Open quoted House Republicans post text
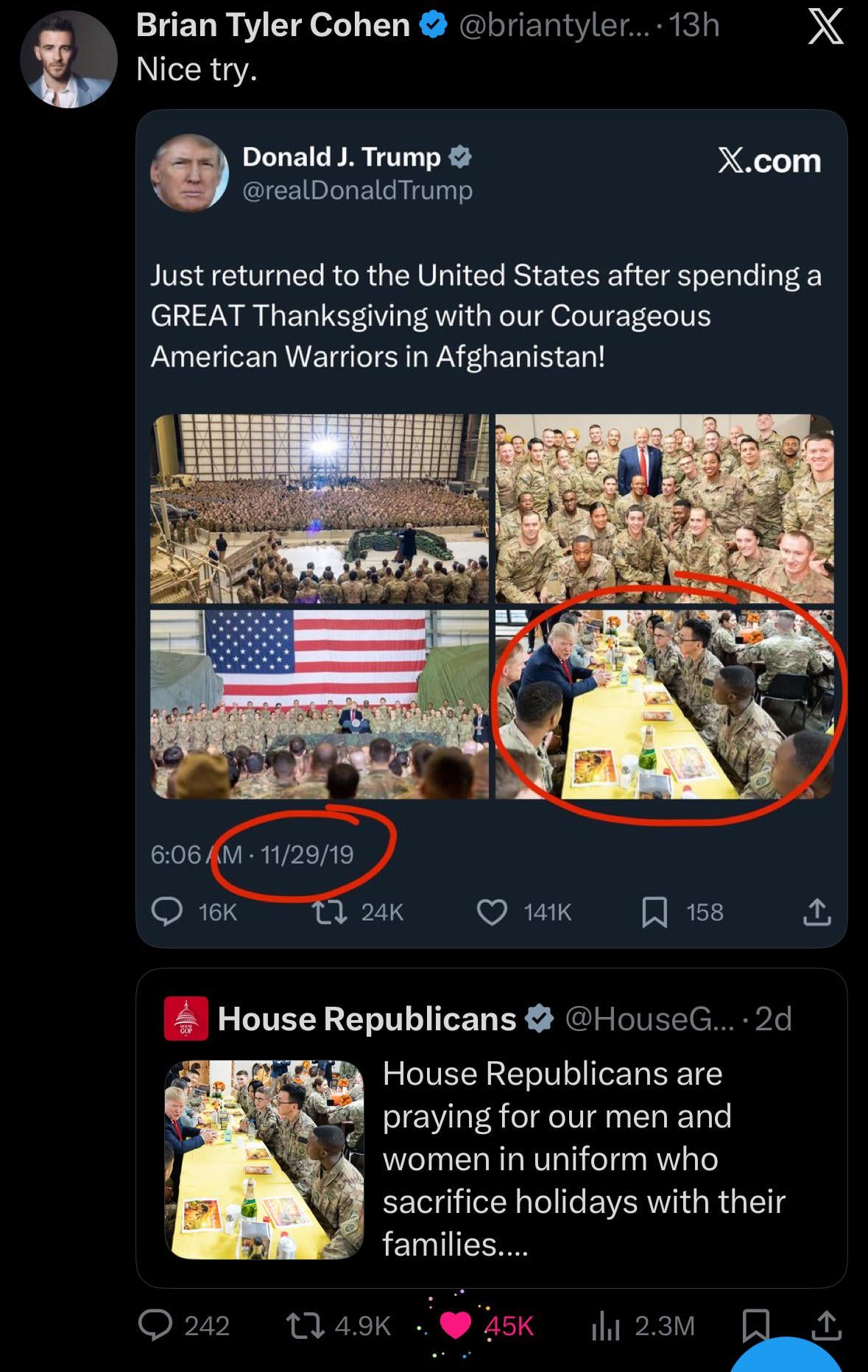868x1372 pixels. tap(583, 1158)
